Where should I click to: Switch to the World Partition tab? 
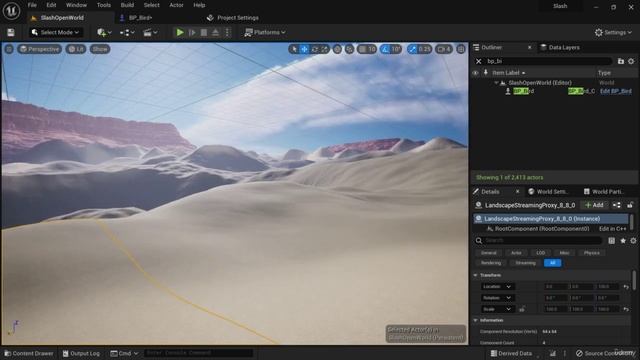coord(603,192)
